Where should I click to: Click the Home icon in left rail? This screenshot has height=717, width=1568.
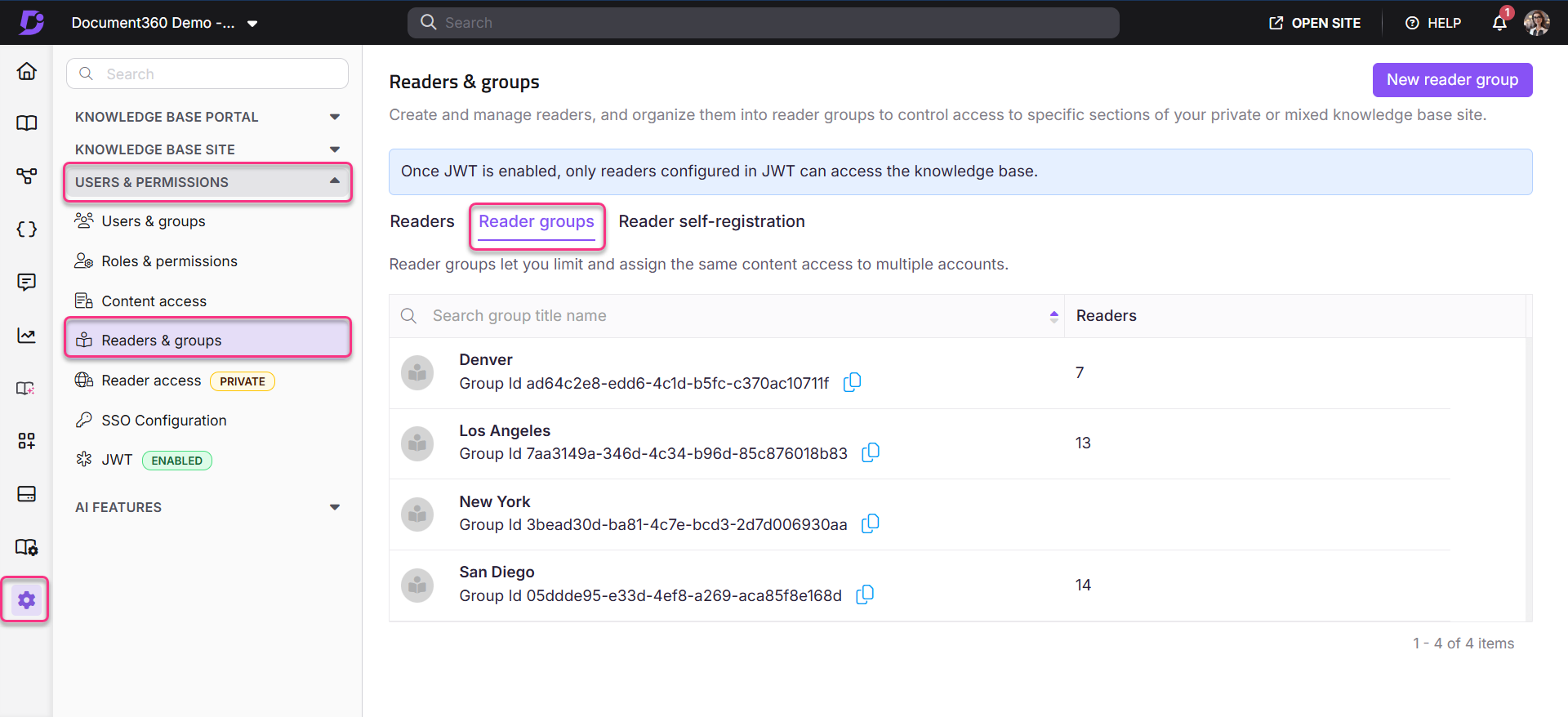[26, 71]
